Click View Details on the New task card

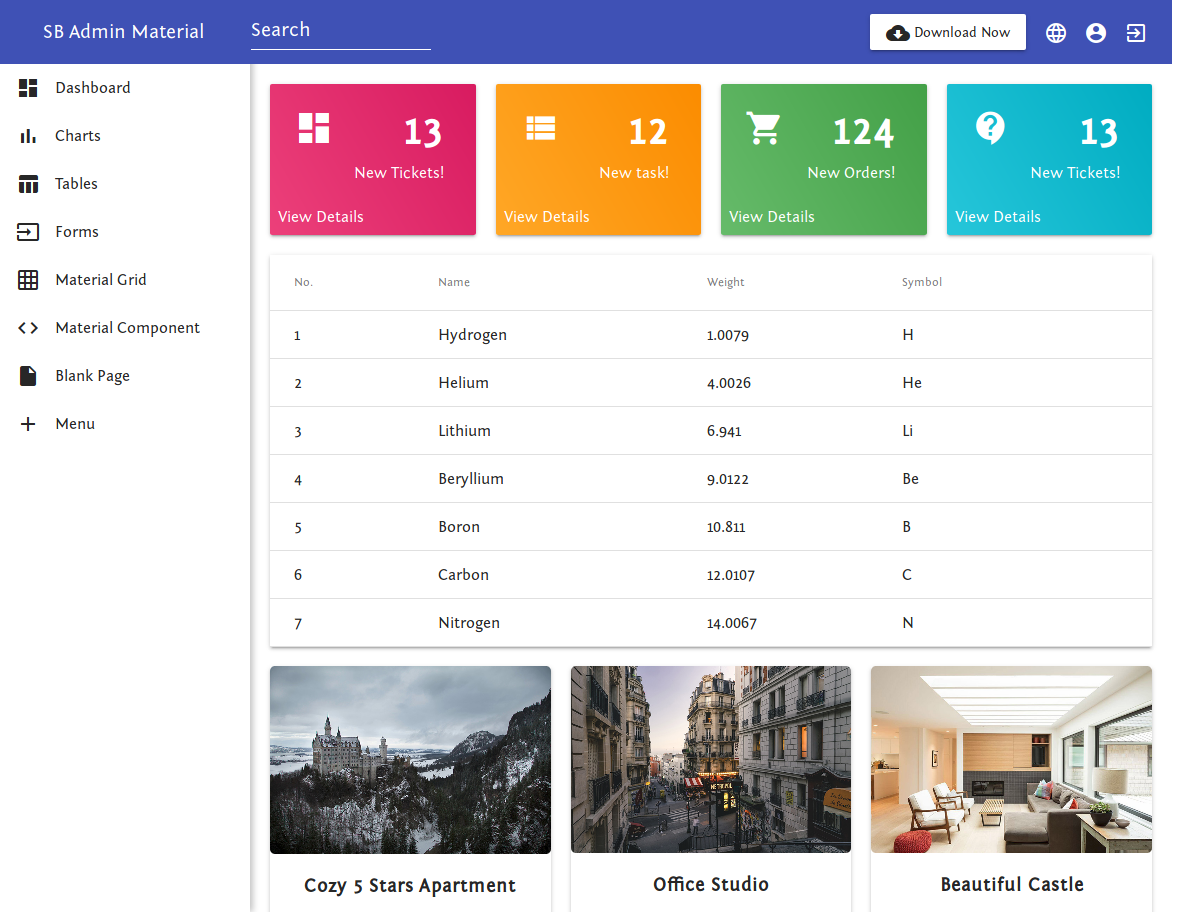[546, 216]
